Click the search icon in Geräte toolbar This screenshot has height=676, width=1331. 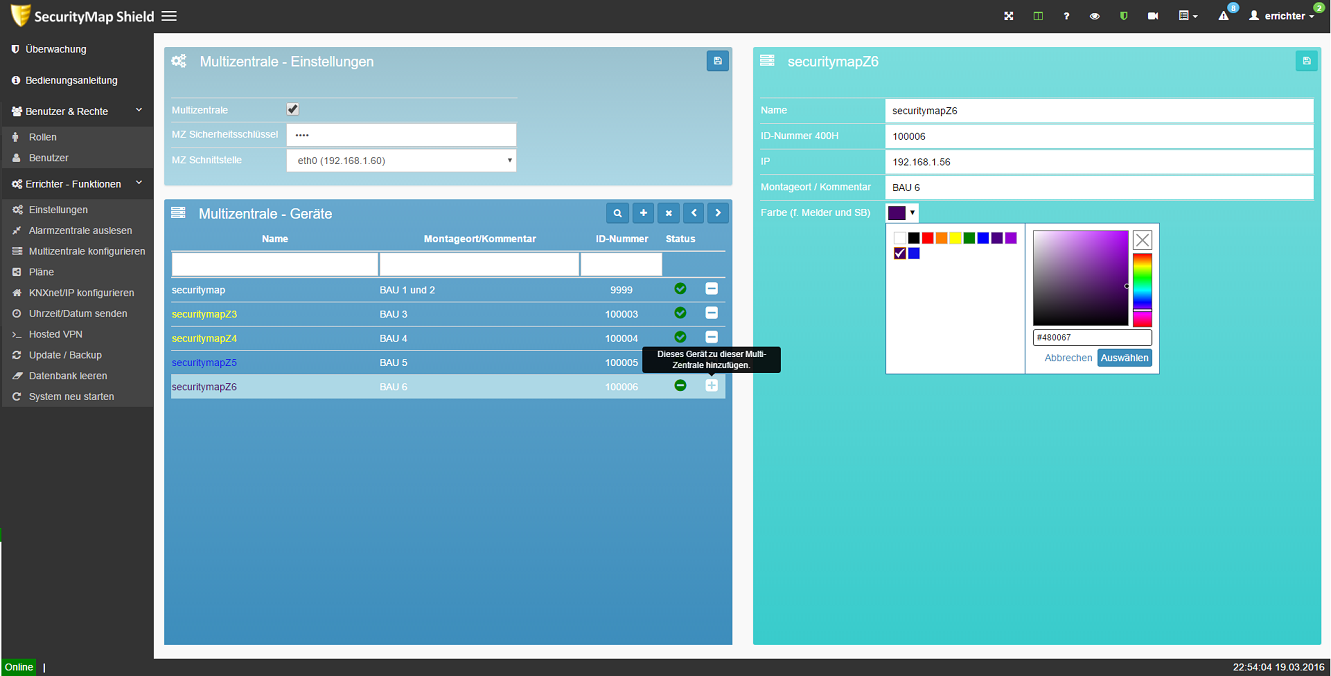pyautogui.click(x=618, y=213)
